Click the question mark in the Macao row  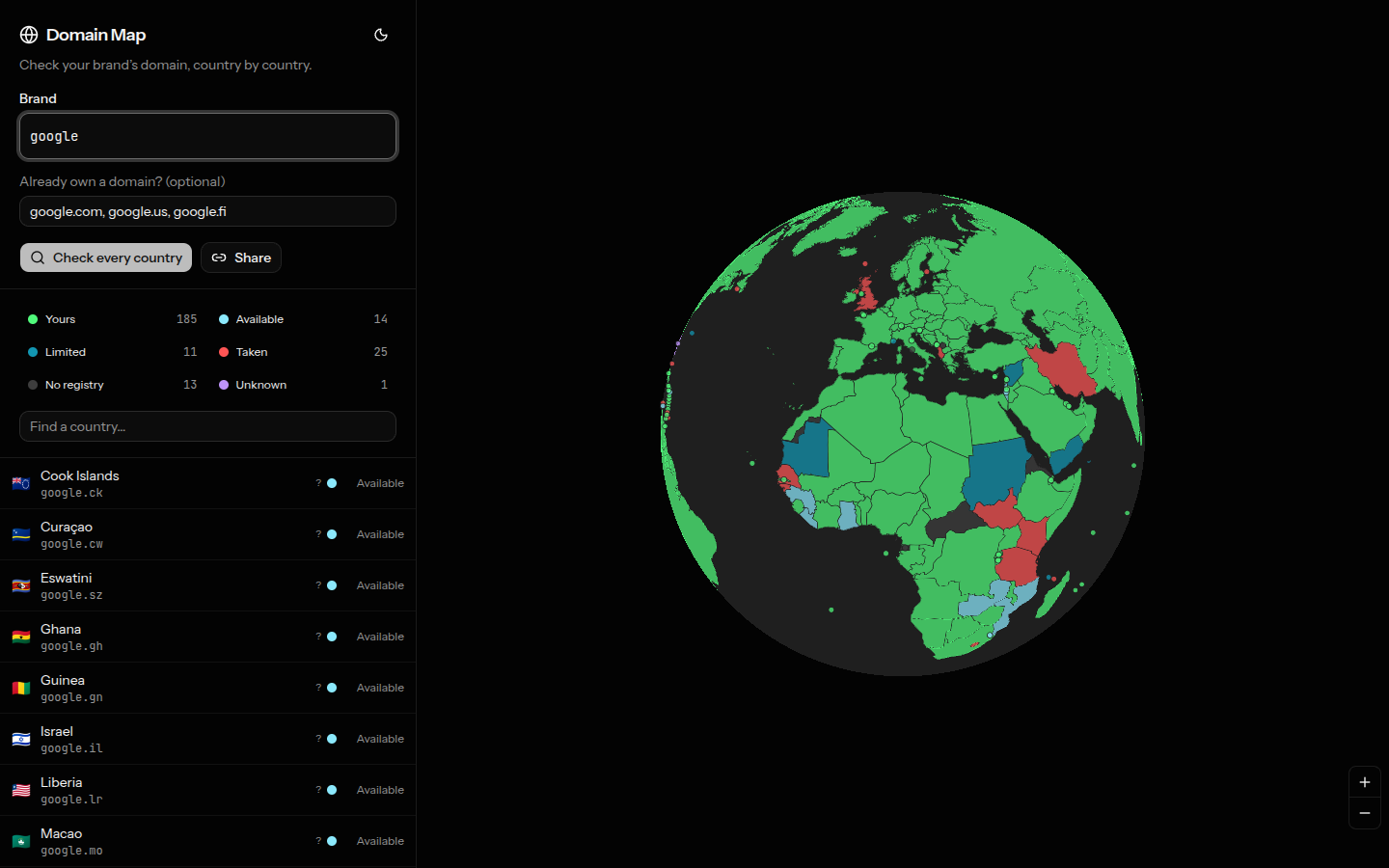coord(318,841)
